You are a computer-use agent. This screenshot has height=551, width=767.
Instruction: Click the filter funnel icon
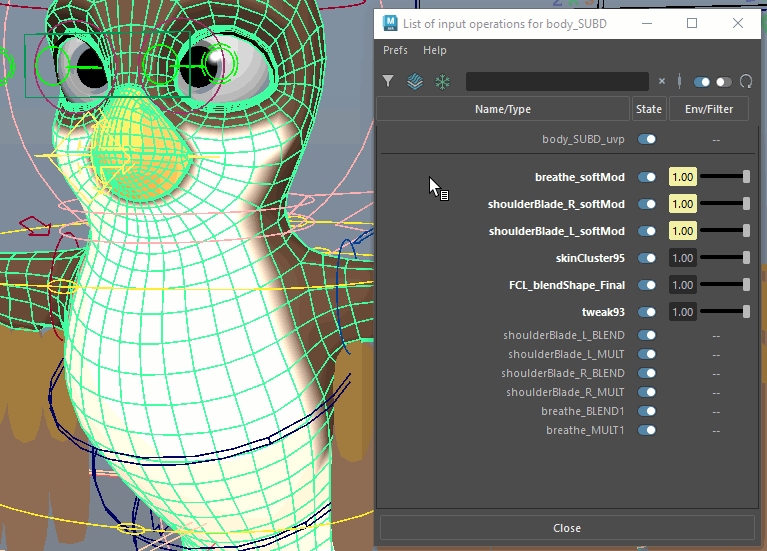click(x=388, y=81)
